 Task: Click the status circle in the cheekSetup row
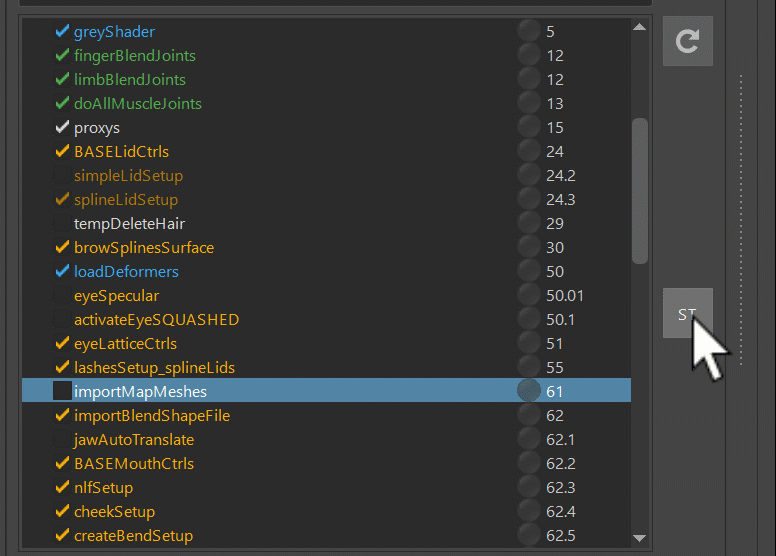(529, 511)
